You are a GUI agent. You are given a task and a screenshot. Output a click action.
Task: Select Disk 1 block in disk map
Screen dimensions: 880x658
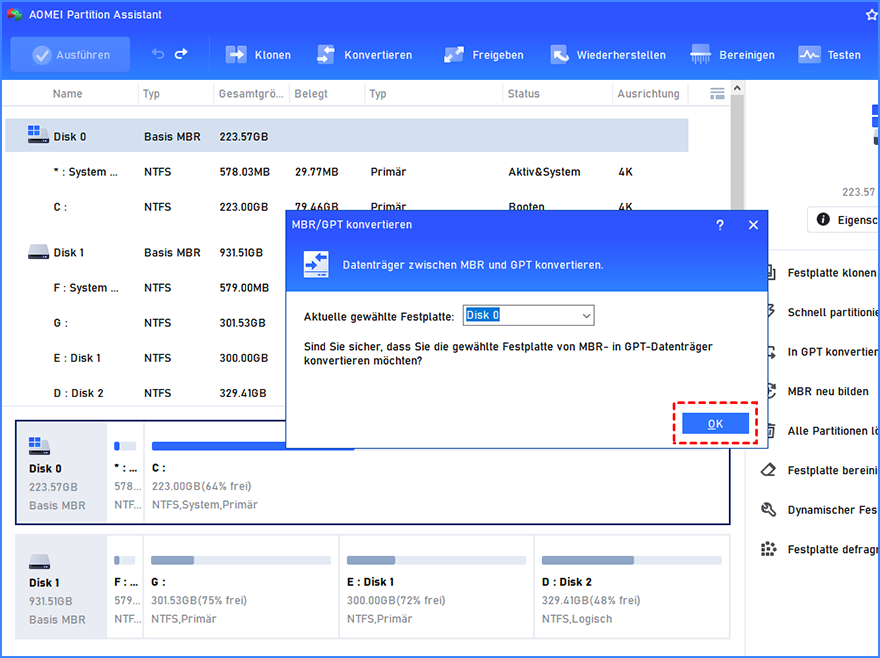coord(62,587)
